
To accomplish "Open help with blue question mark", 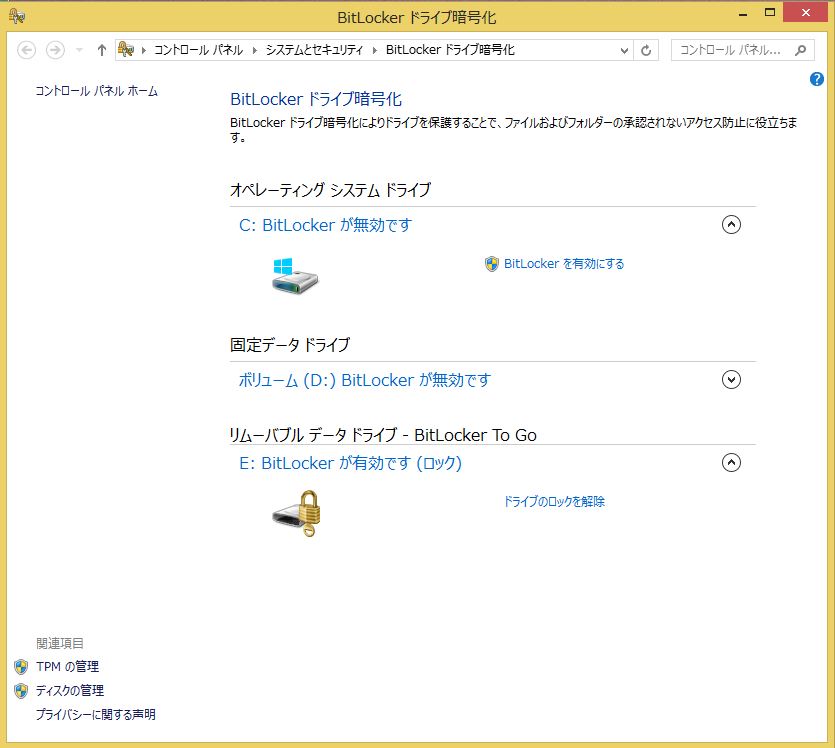I will click(x=816, y=79).
